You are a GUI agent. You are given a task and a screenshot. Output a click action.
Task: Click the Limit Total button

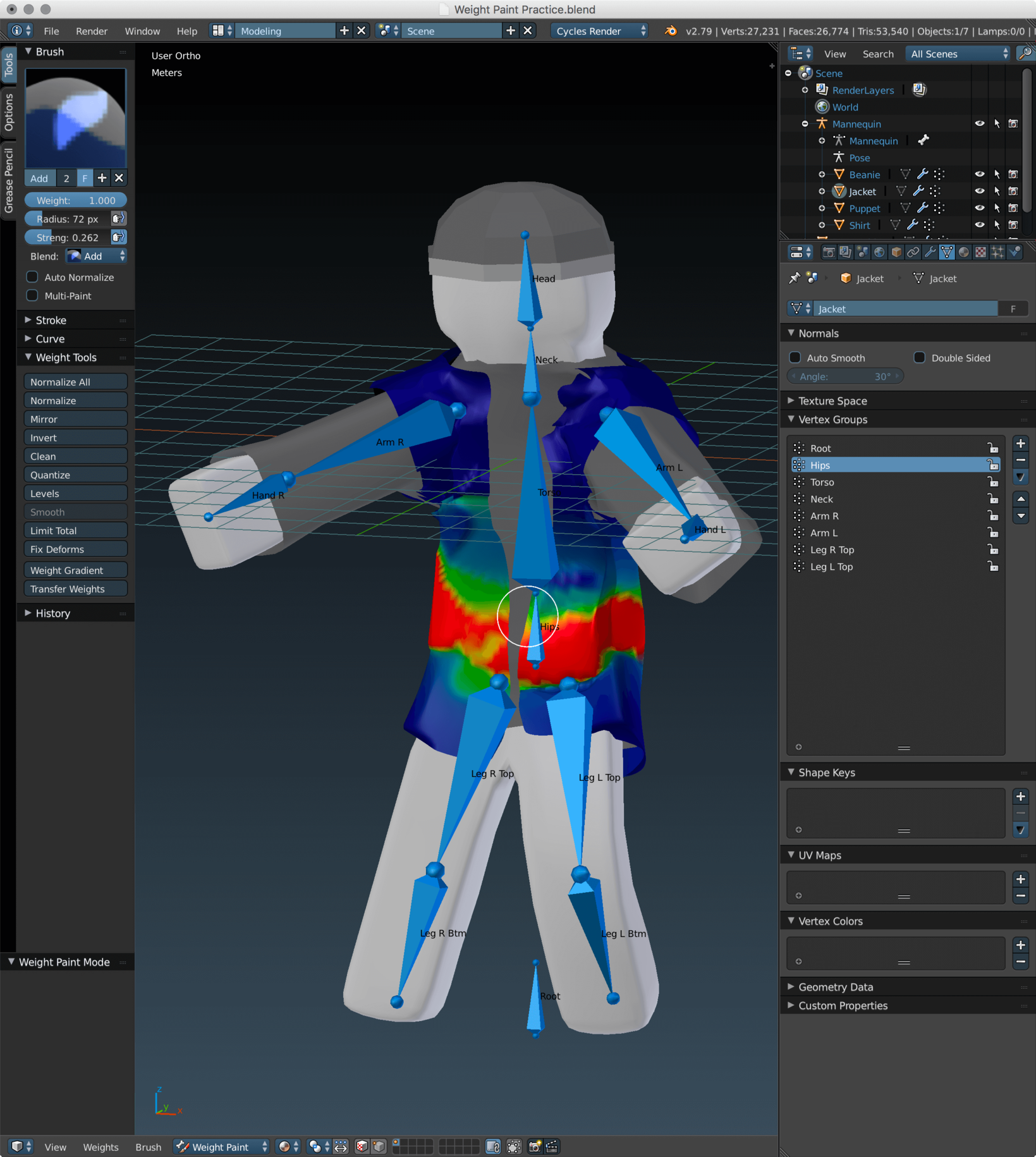(x=75, y=530)
